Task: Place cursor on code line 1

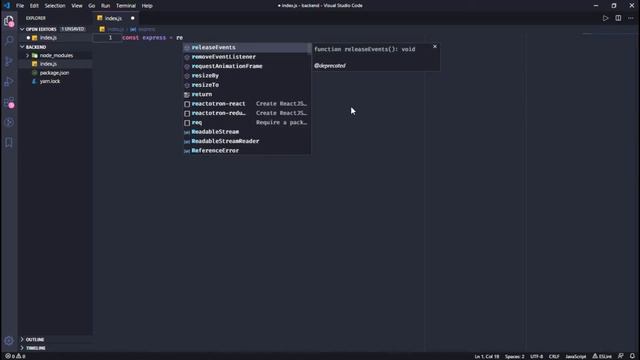Action: 152,38
